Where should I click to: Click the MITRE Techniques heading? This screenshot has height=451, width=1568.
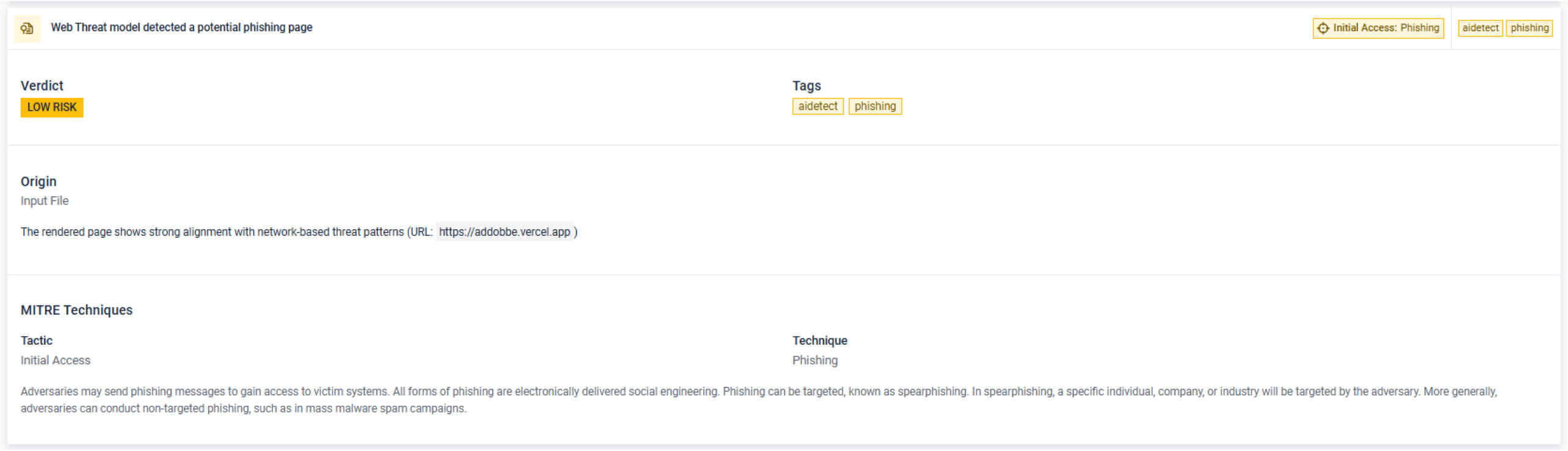pos(76,310)
